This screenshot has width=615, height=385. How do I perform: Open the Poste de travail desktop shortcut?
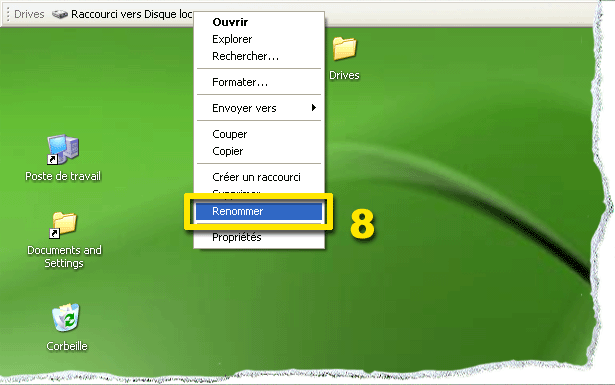click(63, 149)
